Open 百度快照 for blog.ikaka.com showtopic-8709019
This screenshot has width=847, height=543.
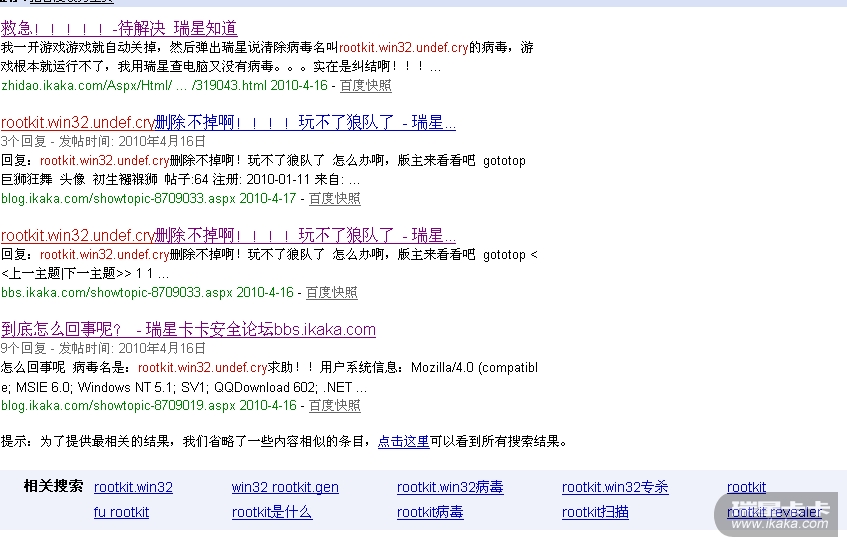(x=334, y=406)
